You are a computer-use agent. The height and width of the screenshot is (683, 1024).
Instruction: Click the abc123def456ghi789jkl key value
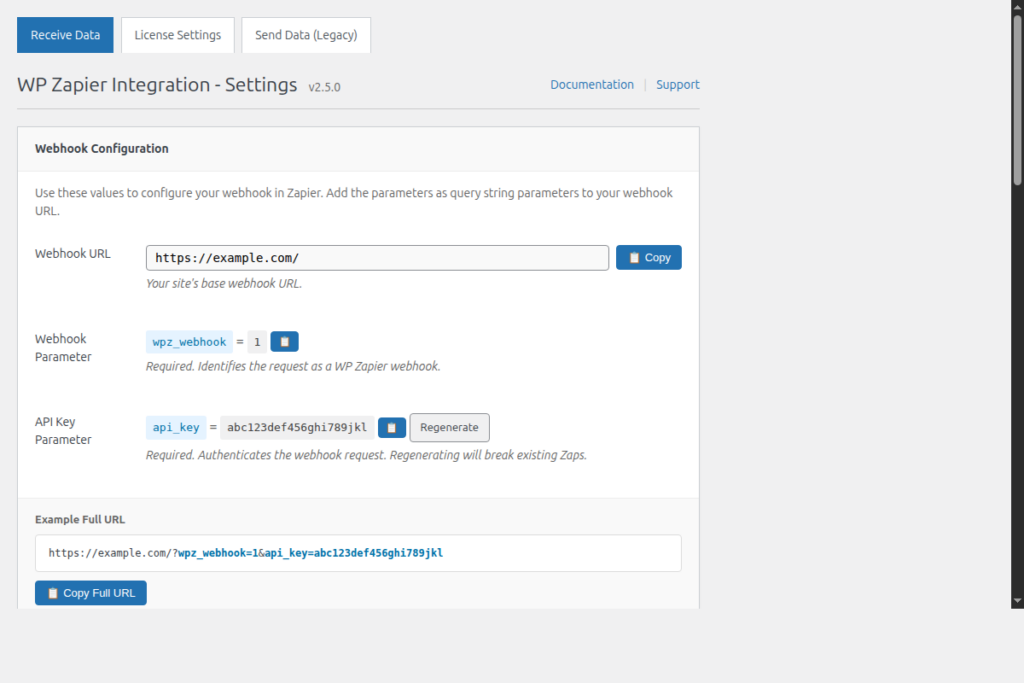click(x=297, y=428)
